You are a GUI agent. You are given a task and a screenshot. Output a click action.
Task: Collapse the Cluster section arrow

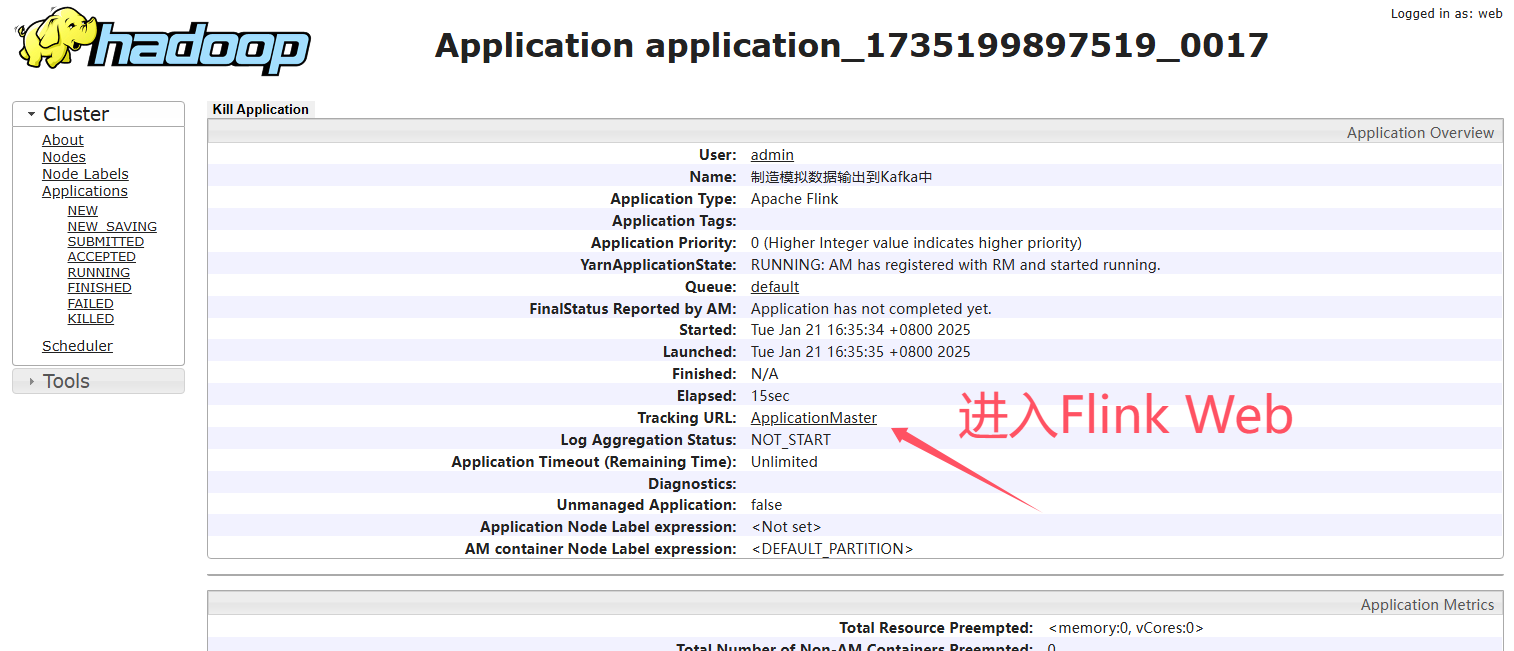point(32,115)
